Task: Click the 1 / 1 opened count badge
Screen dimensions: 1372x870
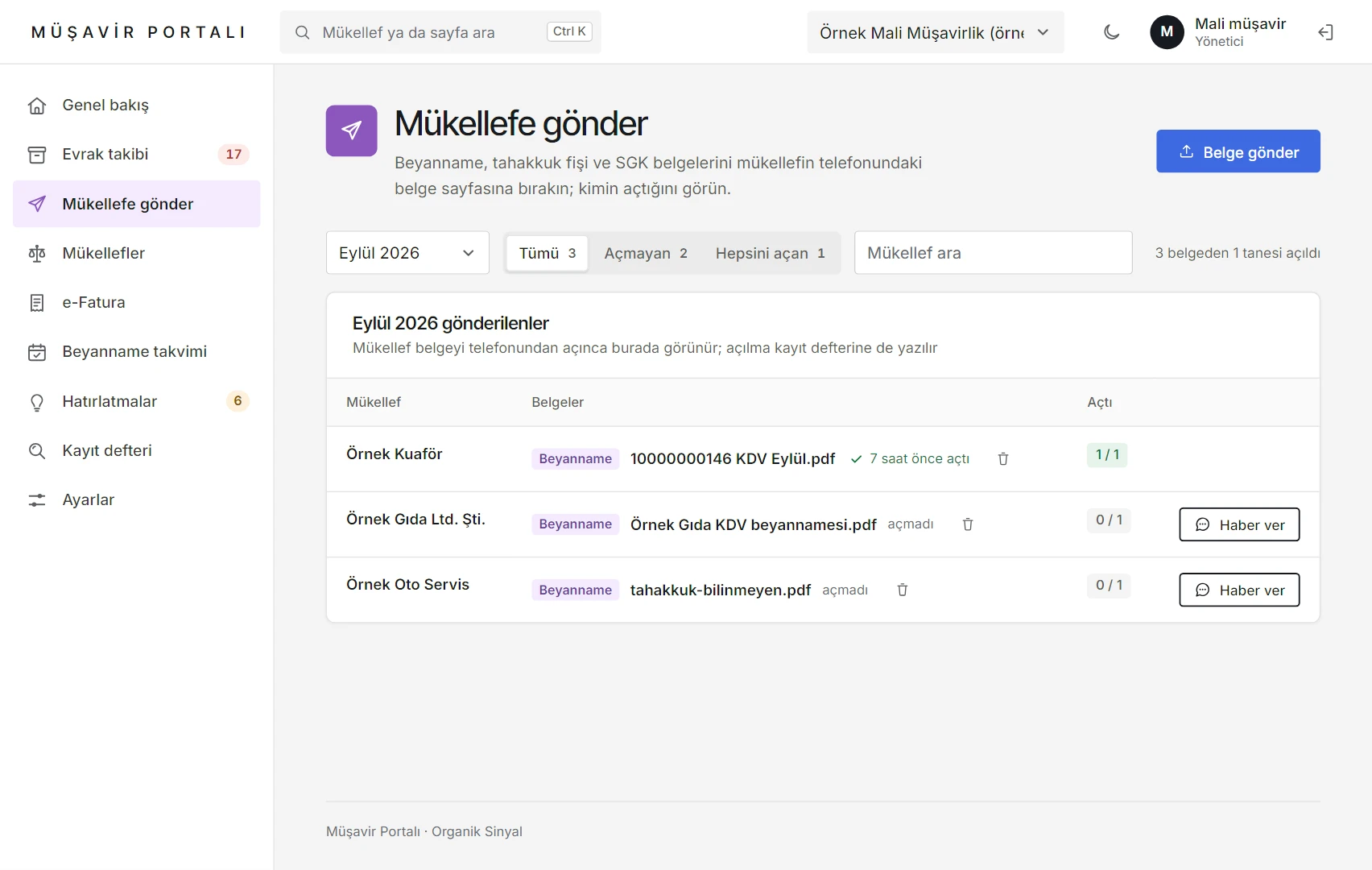Action: 1107,455
